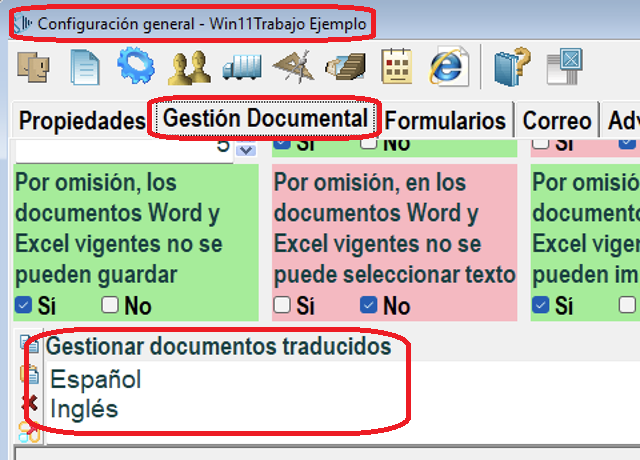
Task: Uncheck No under the select text option
Action: click(x=368, y=304)
